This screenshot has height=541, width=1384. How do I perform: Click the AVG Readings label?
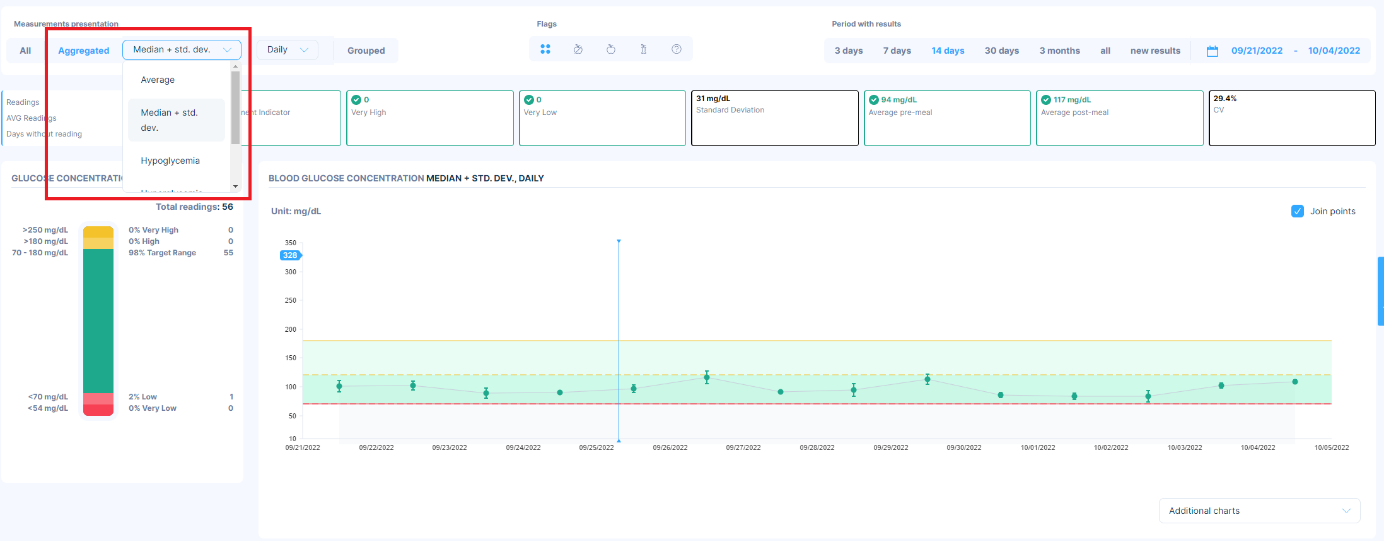click(31, 118)
